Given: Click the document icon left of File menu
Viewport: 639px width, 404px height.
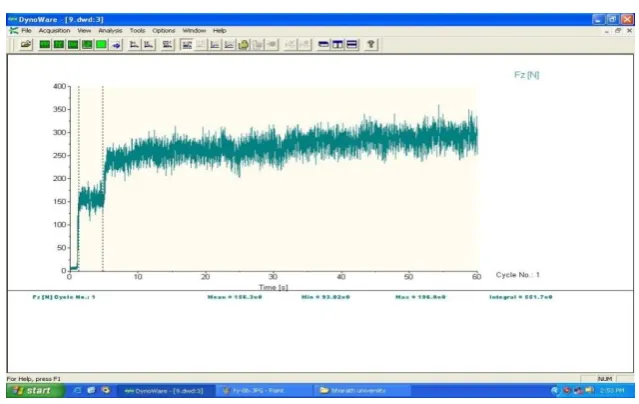Looking at the screenshot, I should tap(13, 31).
